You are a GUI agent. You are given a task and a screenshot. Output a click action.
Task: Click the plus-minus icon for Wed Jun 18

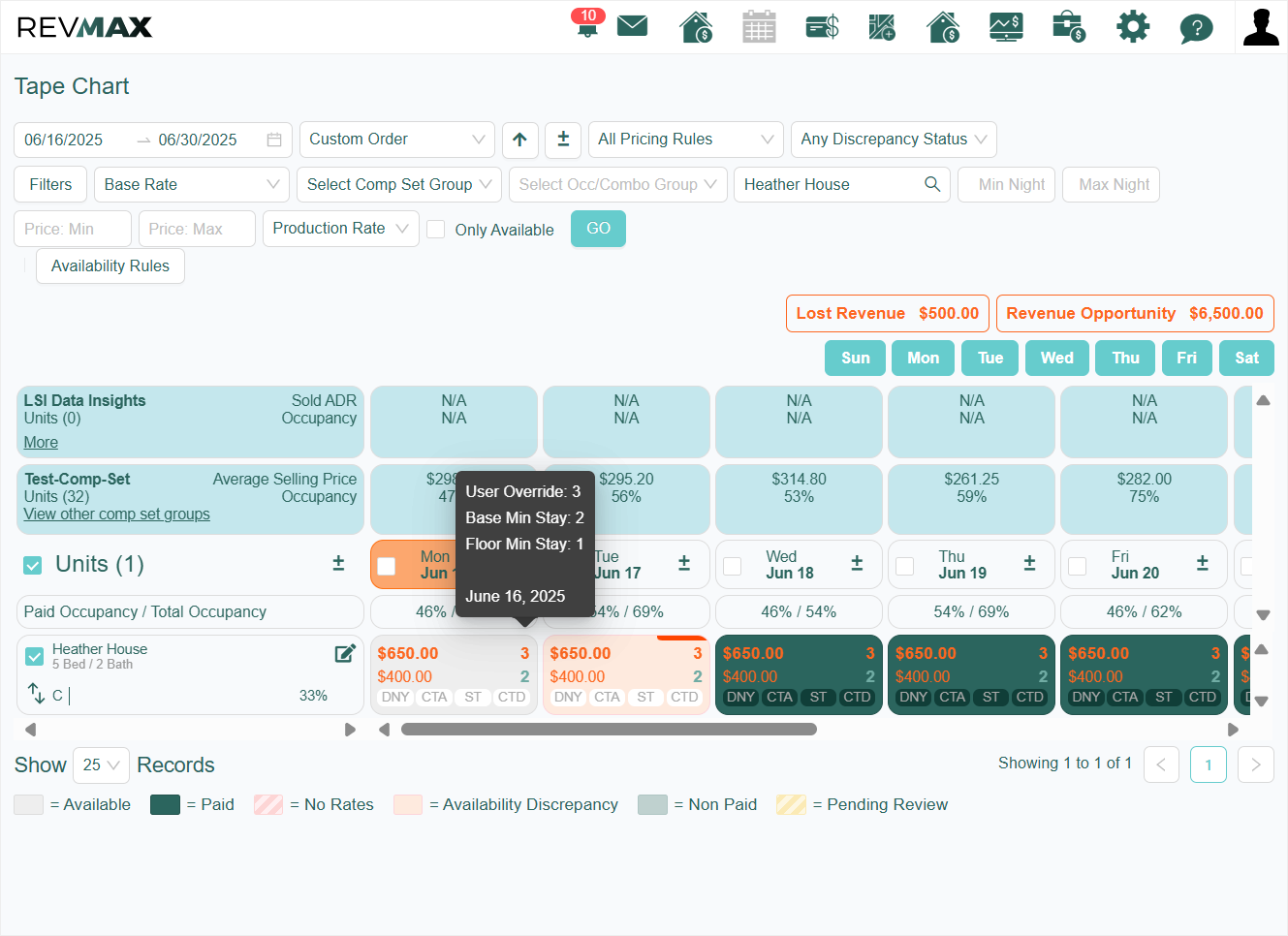coord(857,564)
